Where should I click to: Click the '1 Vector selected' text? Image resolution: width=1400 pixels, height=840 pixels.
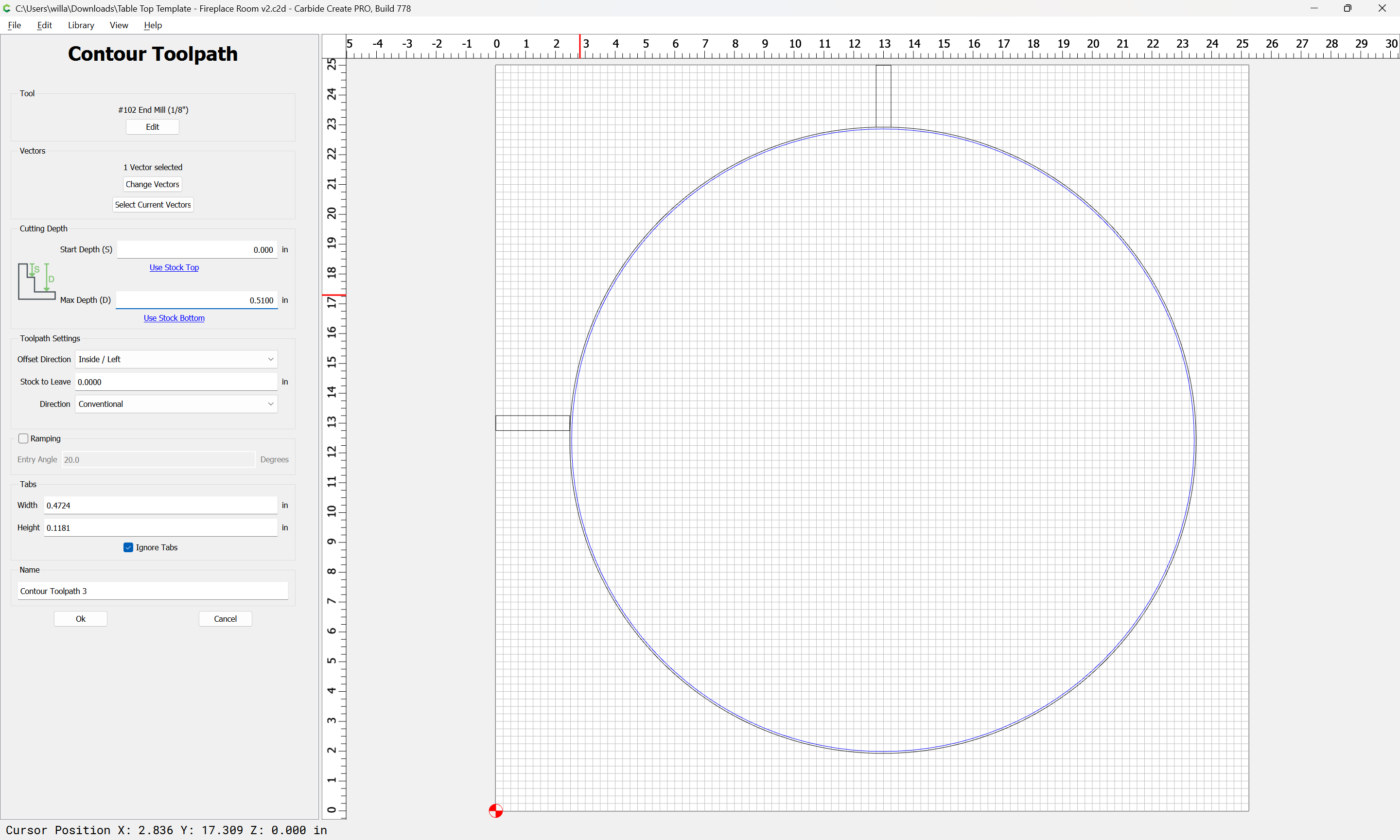point(153,168)
